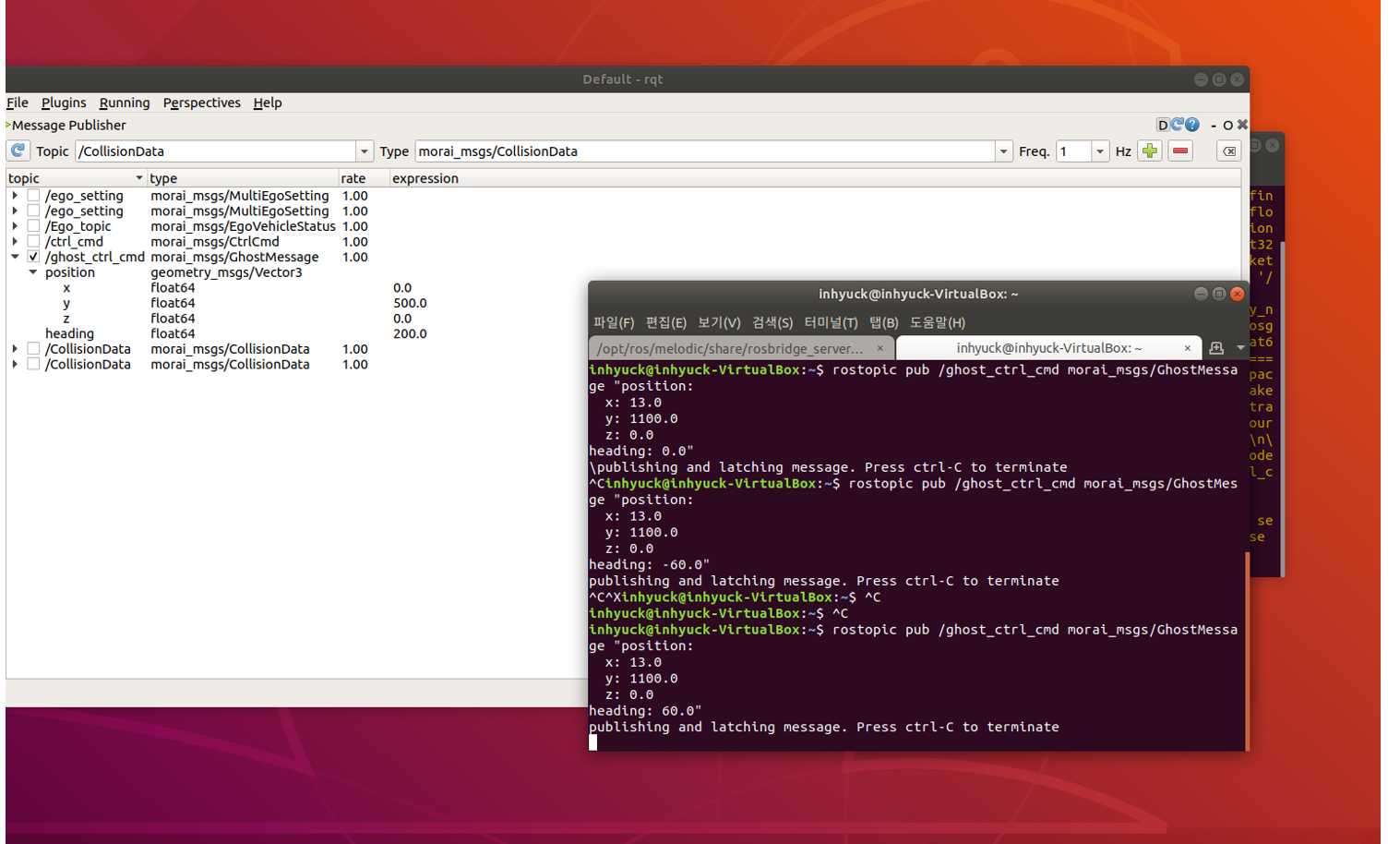This screenshot has height=844, width=1400.
Task: Open a new terminal tab with the icon
Action: pos(1216,348)
